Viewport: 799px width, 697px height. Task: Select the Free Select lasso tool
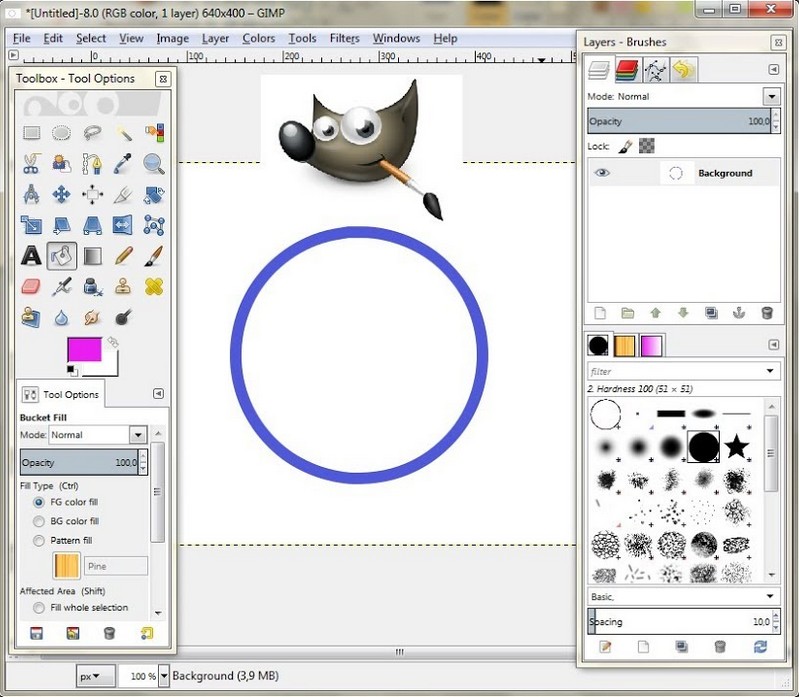tap(92, 133)
